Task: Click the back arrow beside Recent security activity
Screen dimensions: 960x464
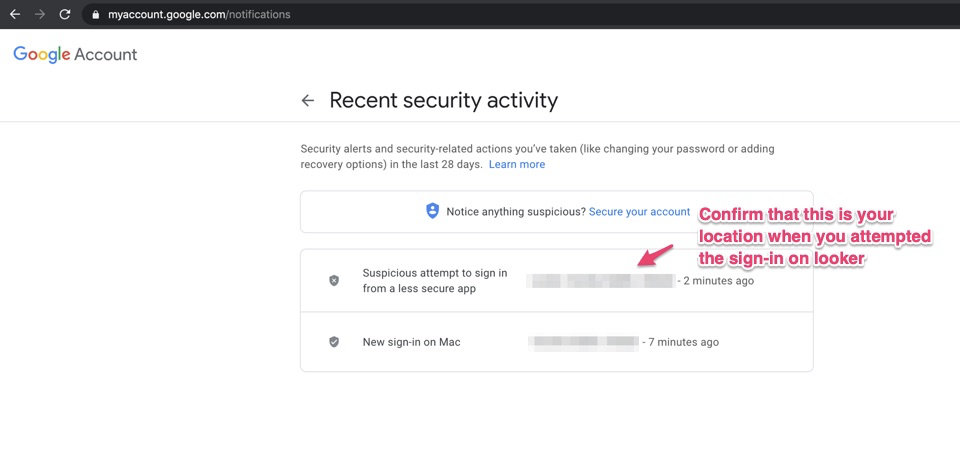Action: [308, 100]
